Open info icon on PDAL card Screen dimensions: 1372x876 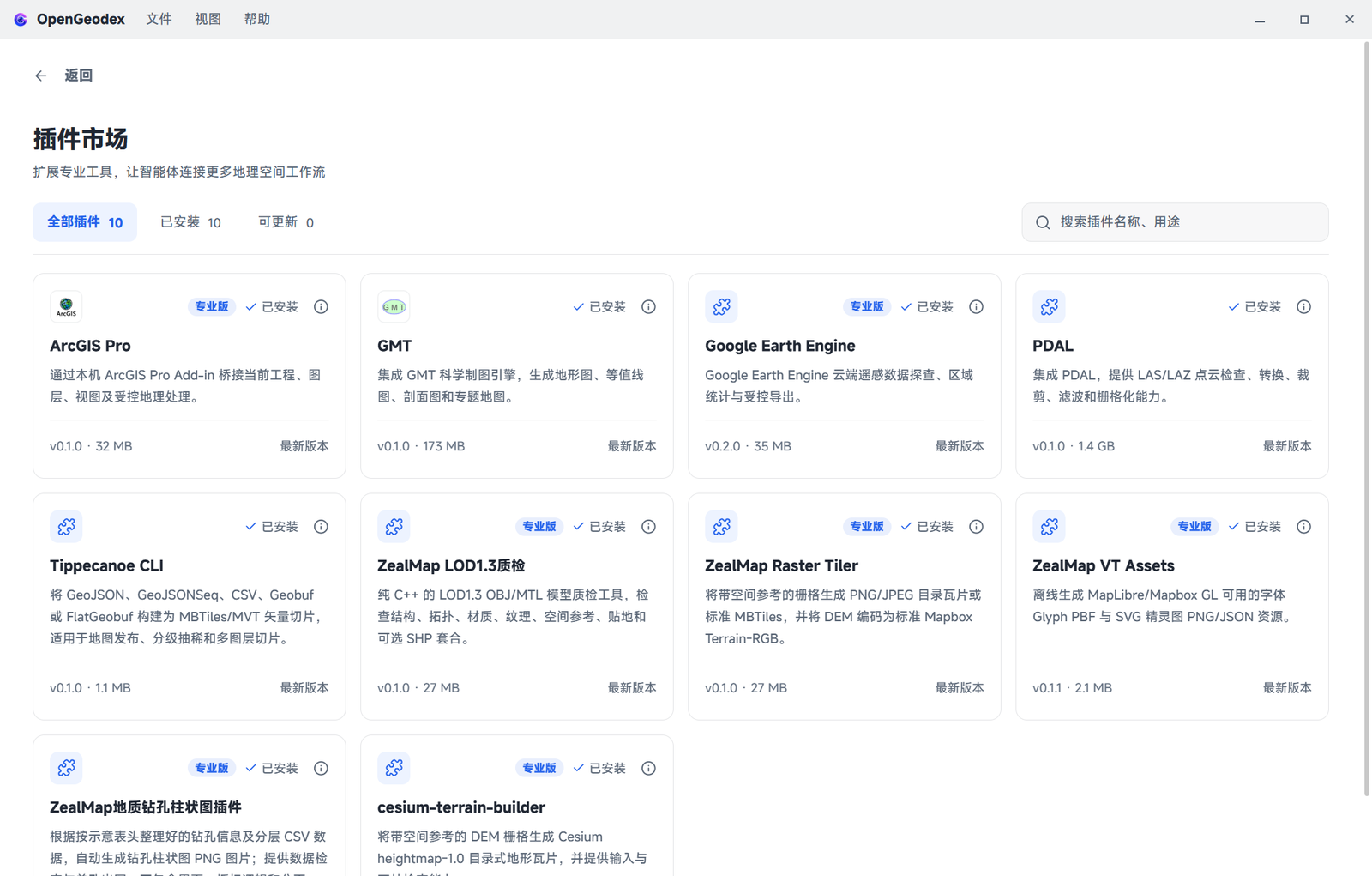[1303, 307]
